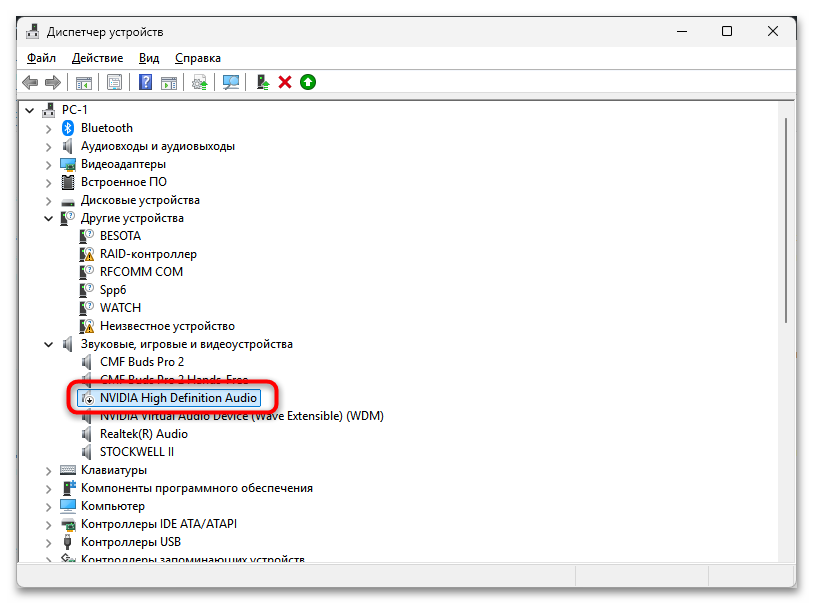This screenshot has width=813, height=604.
Task: Open the Действие menu
Action: pyautogui.click(x=98, y=58)
